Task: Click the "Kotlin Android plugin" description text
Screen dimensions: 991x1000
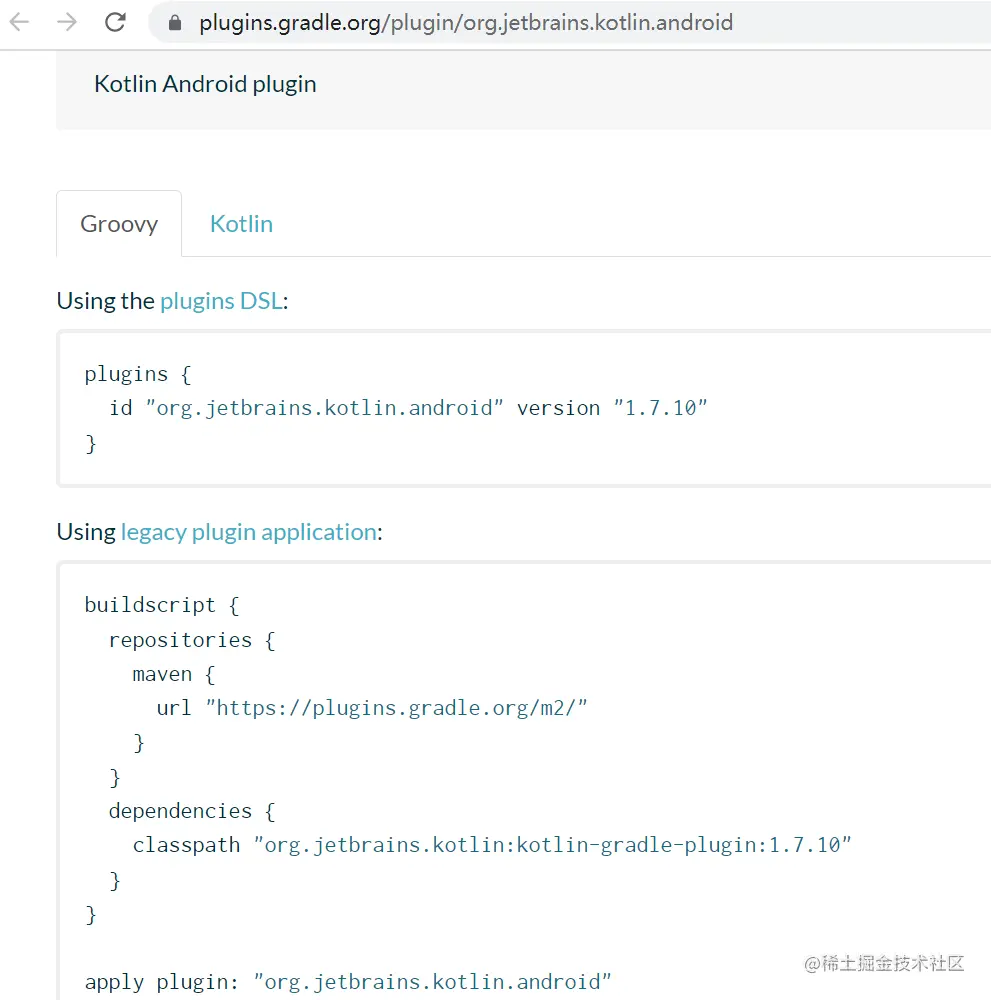Action: (x=205, y=84)
